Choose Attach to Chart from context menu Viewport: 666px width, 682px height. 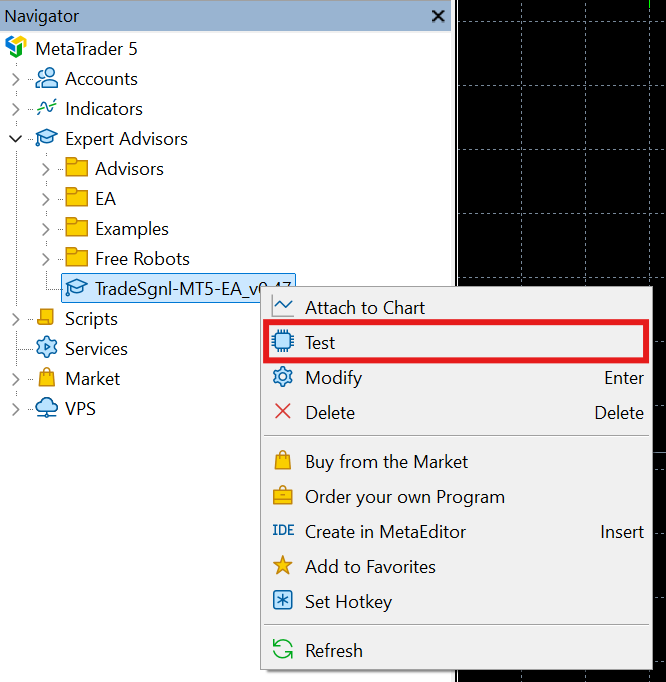456,307
